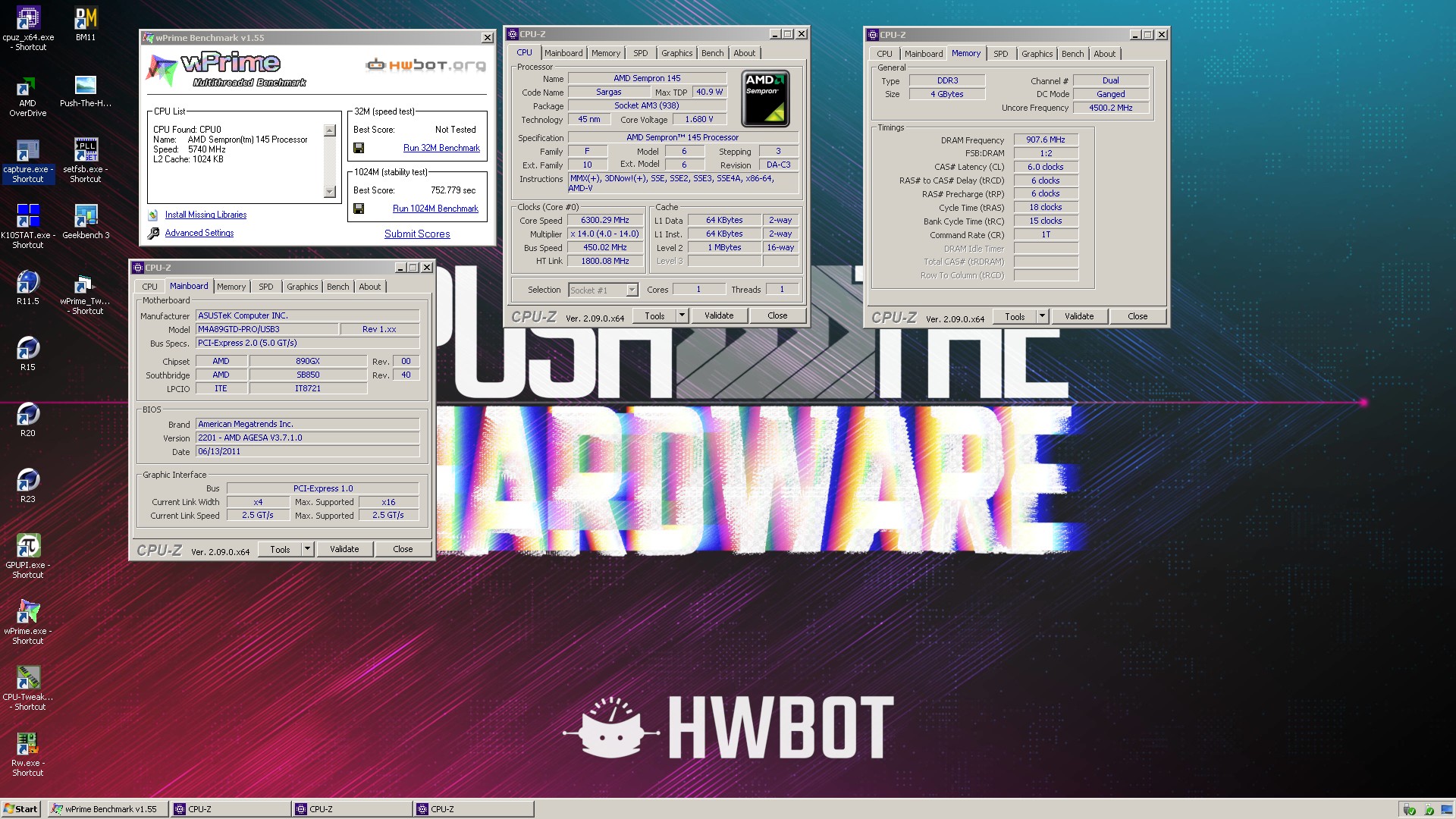Click the save icon beside the 1024M Best Score

click(x=359, y=209)
